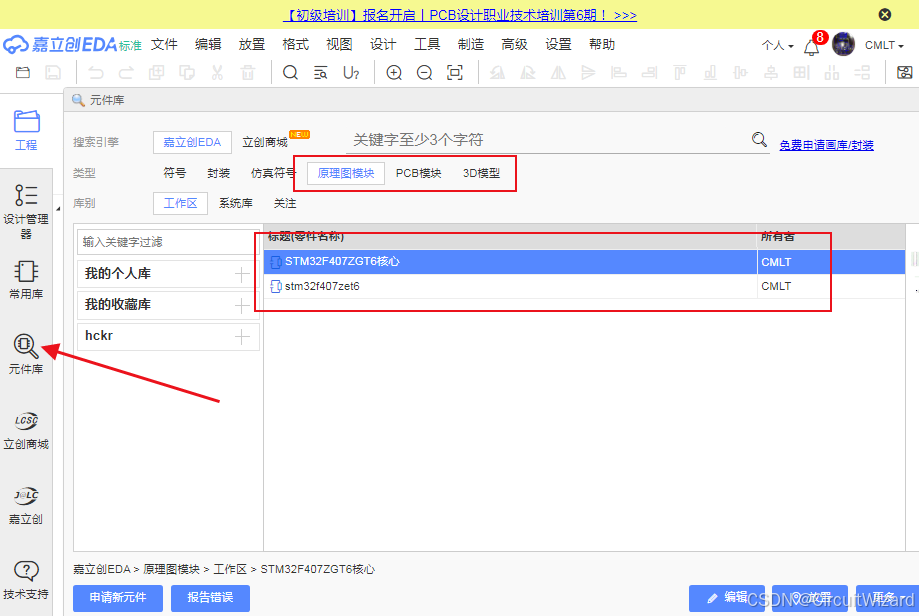Screen dimensions: 919x616
Task: Open the CMLT account dropdown
Action: click(884, 45)
